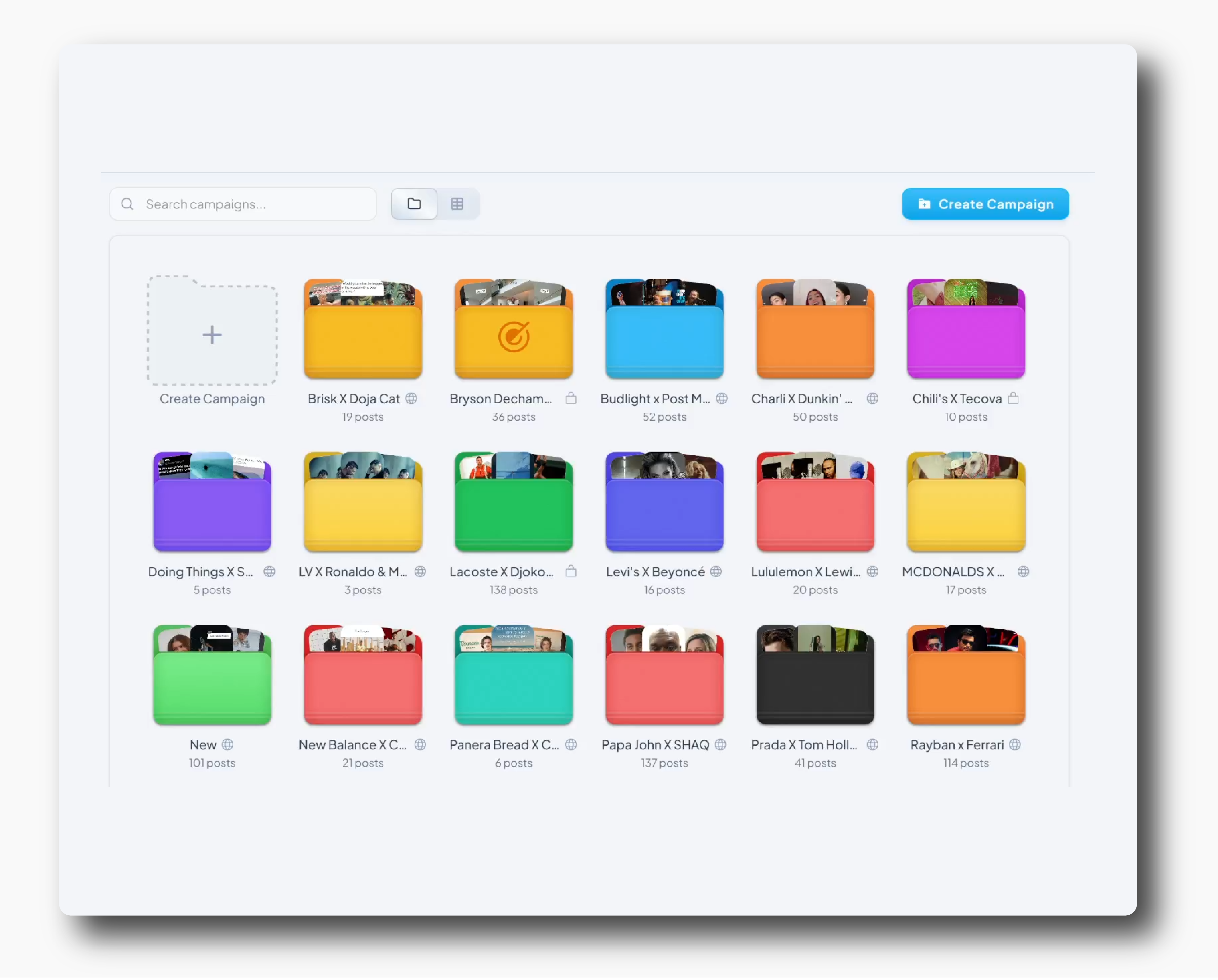1218x980 pixels.
Task: Click the globe icon beside Papa John X SHAQ
Action: tap(721, 744)
